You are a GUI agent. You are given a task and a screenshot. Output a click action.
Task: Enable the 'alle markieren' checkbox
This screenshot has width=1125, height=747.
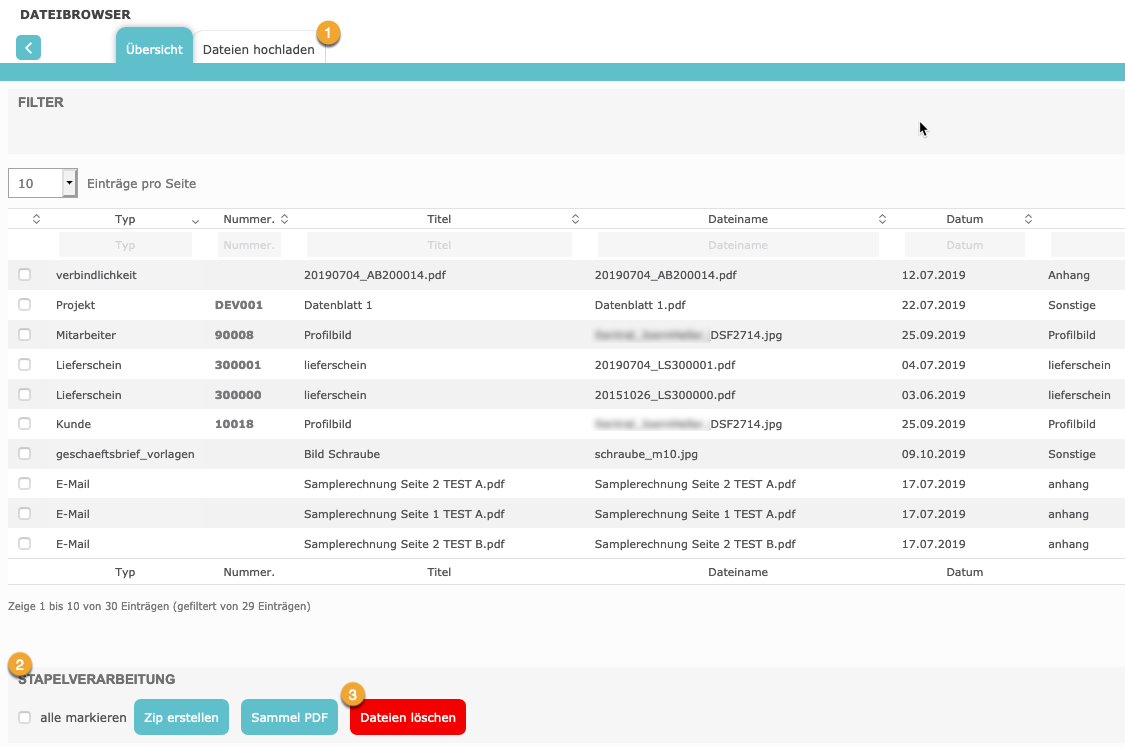pos(25,718)
